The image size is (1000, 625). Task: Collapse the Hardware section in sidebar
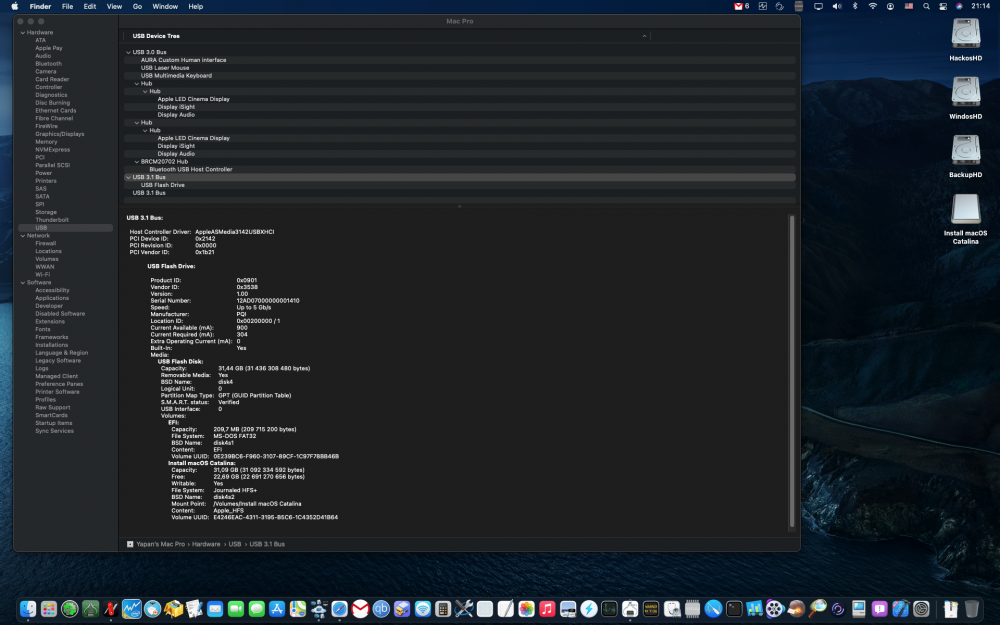(23, 33)
